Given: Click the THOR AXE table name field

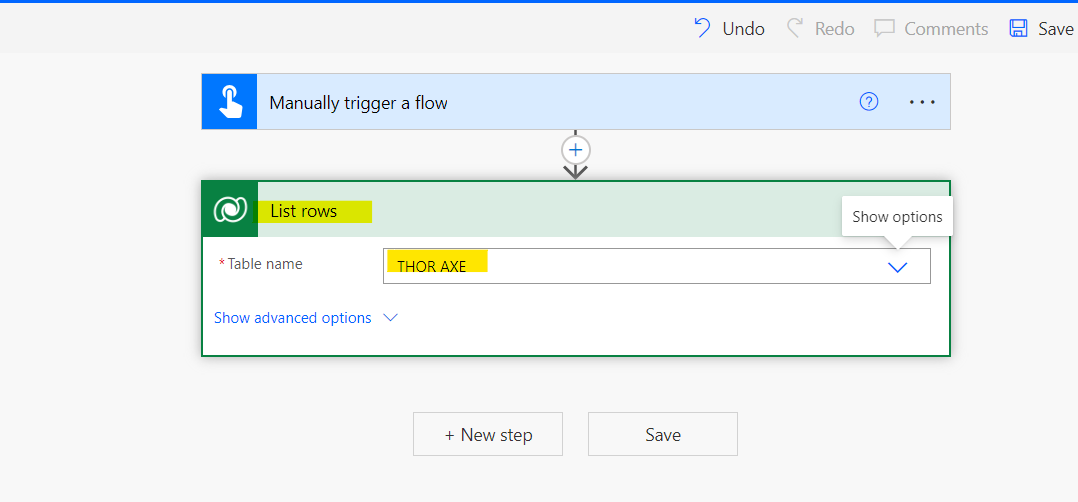Looking at the screenshot, I should click(657, 266).
